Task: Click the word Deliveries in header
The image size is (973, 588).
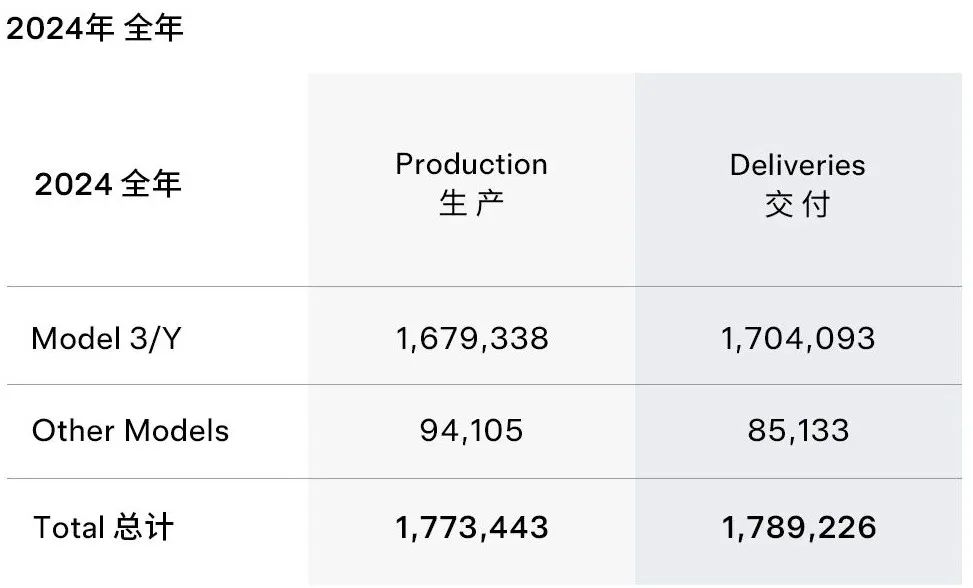Action: coord(797,165)
